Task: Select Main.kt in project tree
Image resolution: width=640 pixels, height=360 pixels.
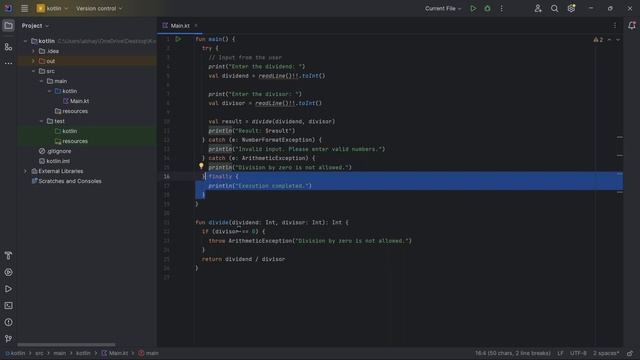Action: [79, 101]
